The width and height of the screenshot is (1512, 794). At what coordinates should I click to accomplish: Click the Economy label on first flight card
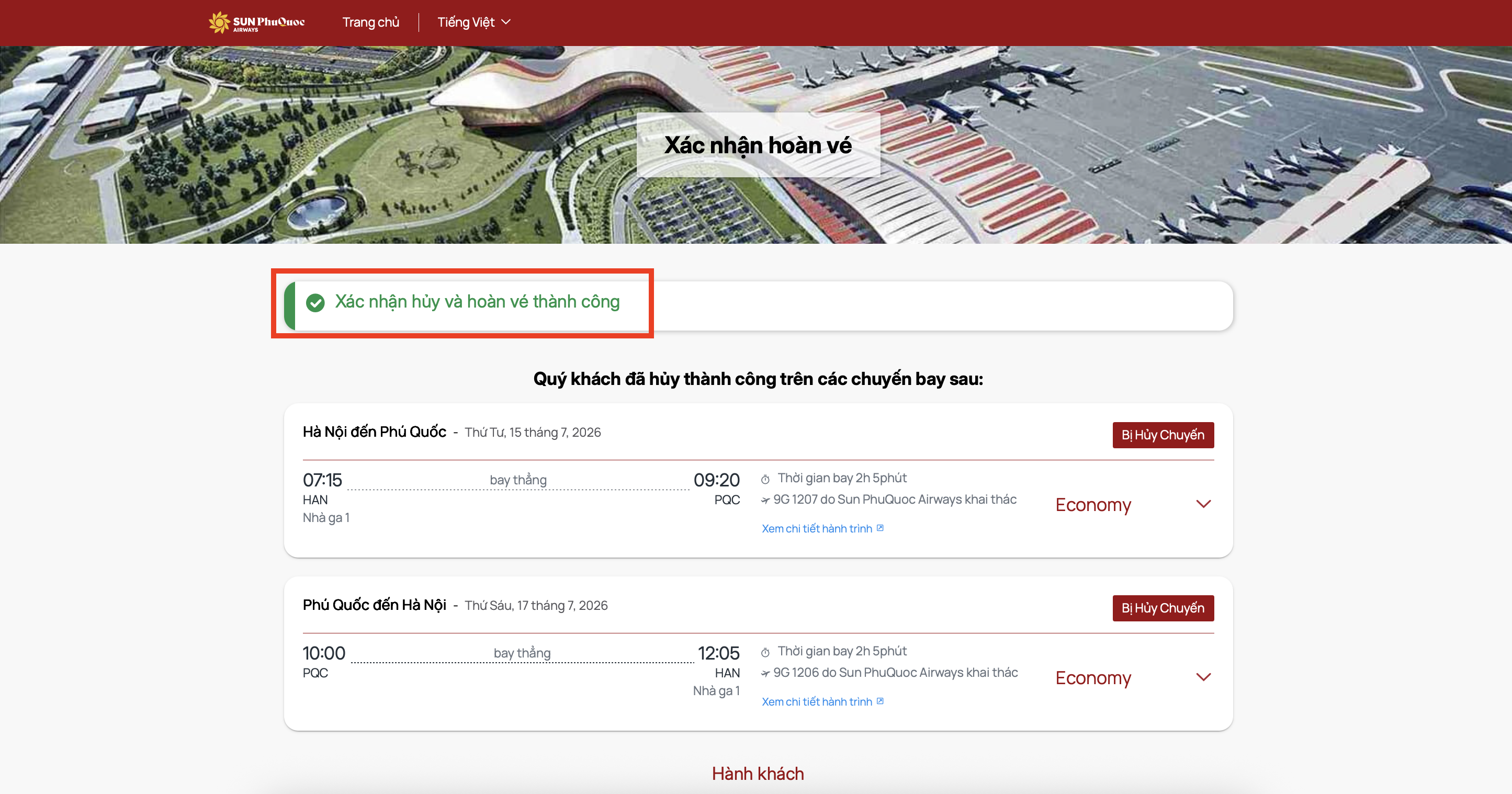click(1093, 505)
